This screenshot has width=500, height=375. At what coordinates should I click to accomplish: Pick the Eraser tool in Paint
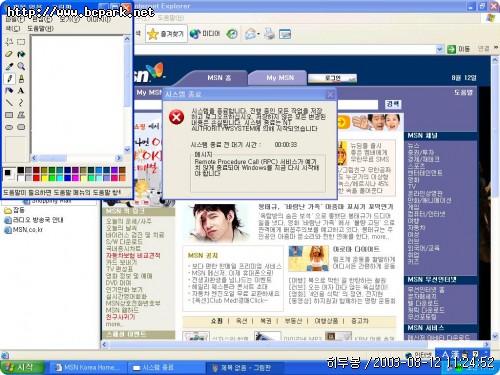tap(9, 54)
